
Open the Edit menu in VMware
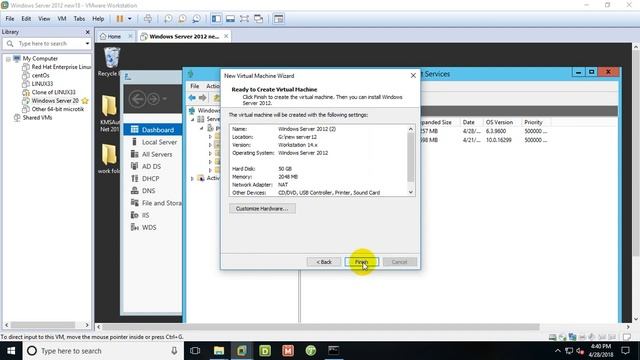coord(26,19)
